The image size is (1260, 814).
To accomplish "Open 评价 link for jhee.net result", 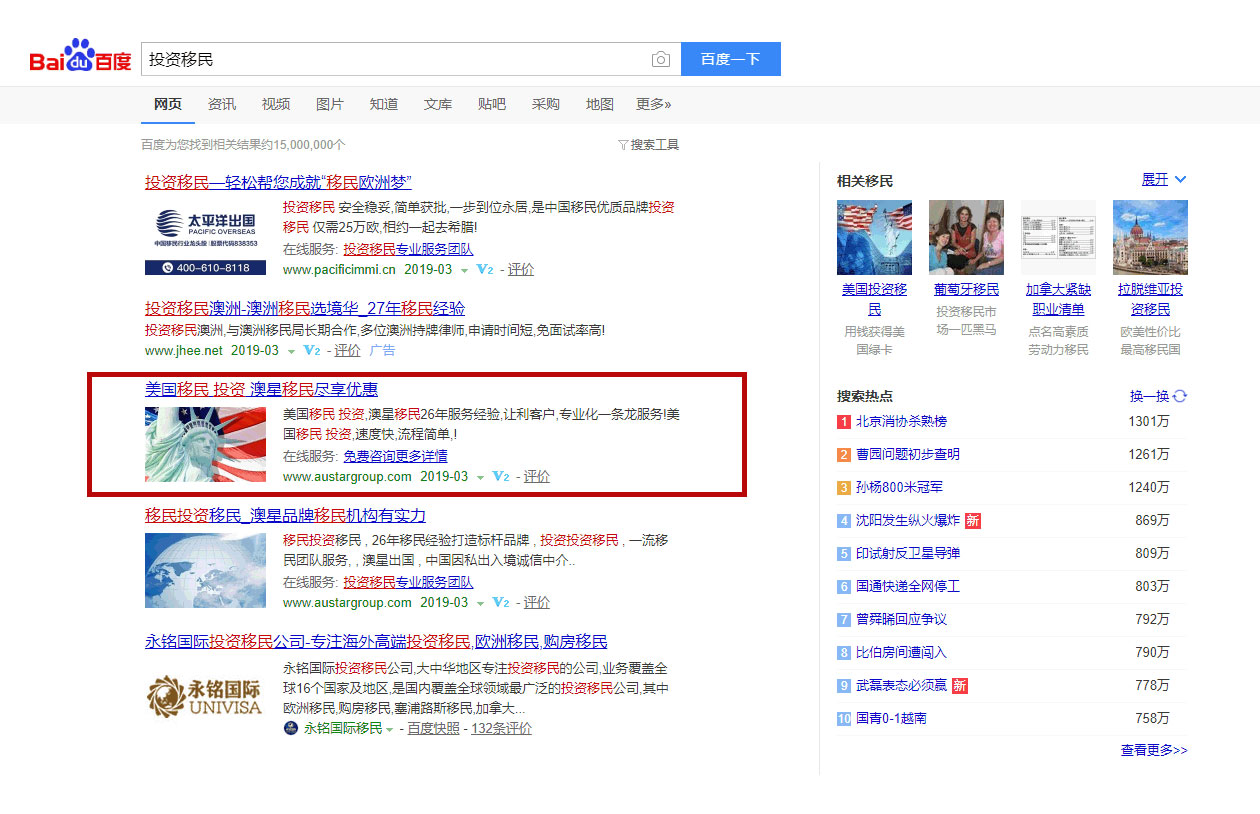I will click(x=348, y=351).
